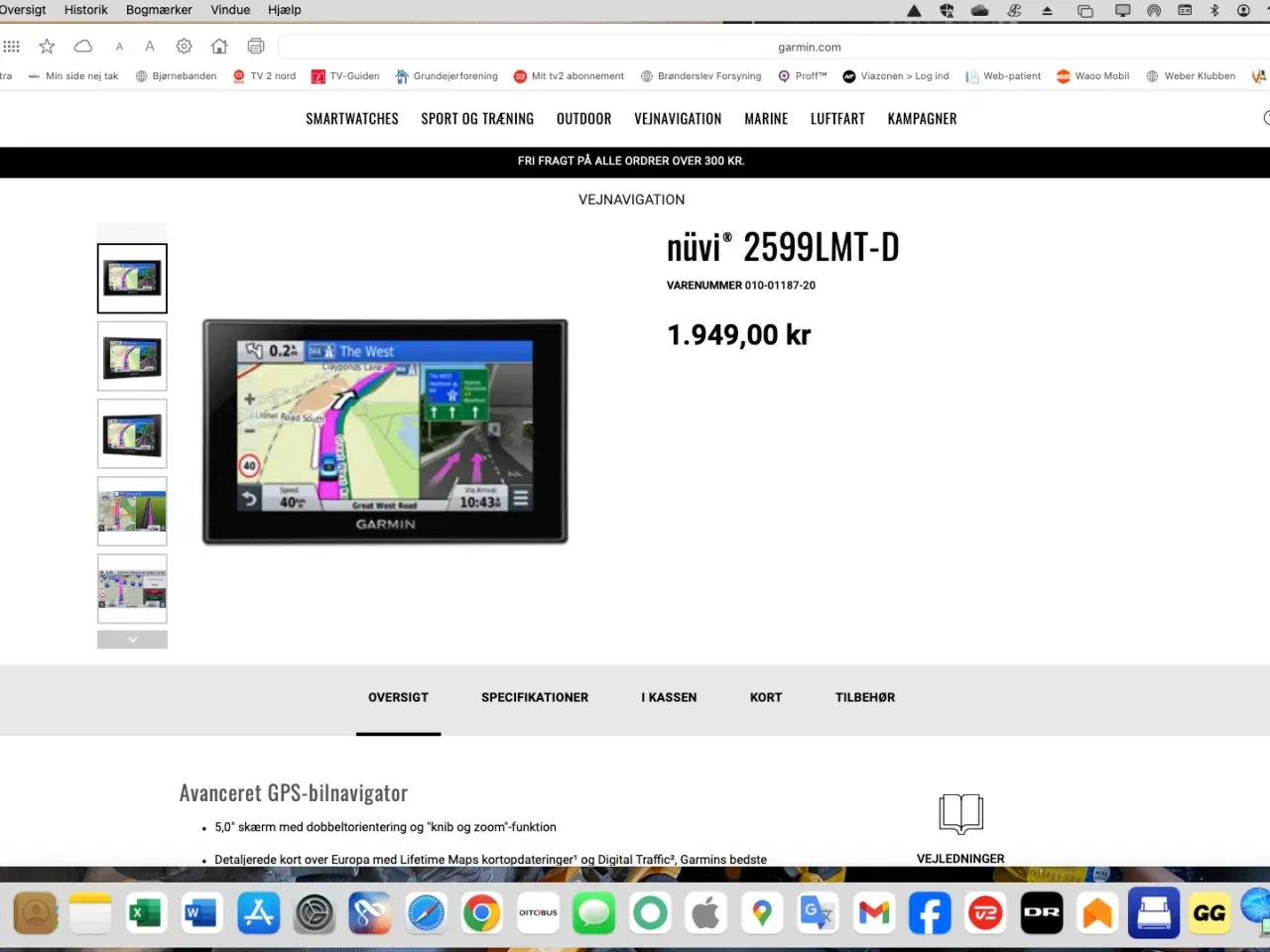This screenshot has height=952, width=1270.
Task: Click the thumbnail list down chevron
Action: [x=132, y=640]
